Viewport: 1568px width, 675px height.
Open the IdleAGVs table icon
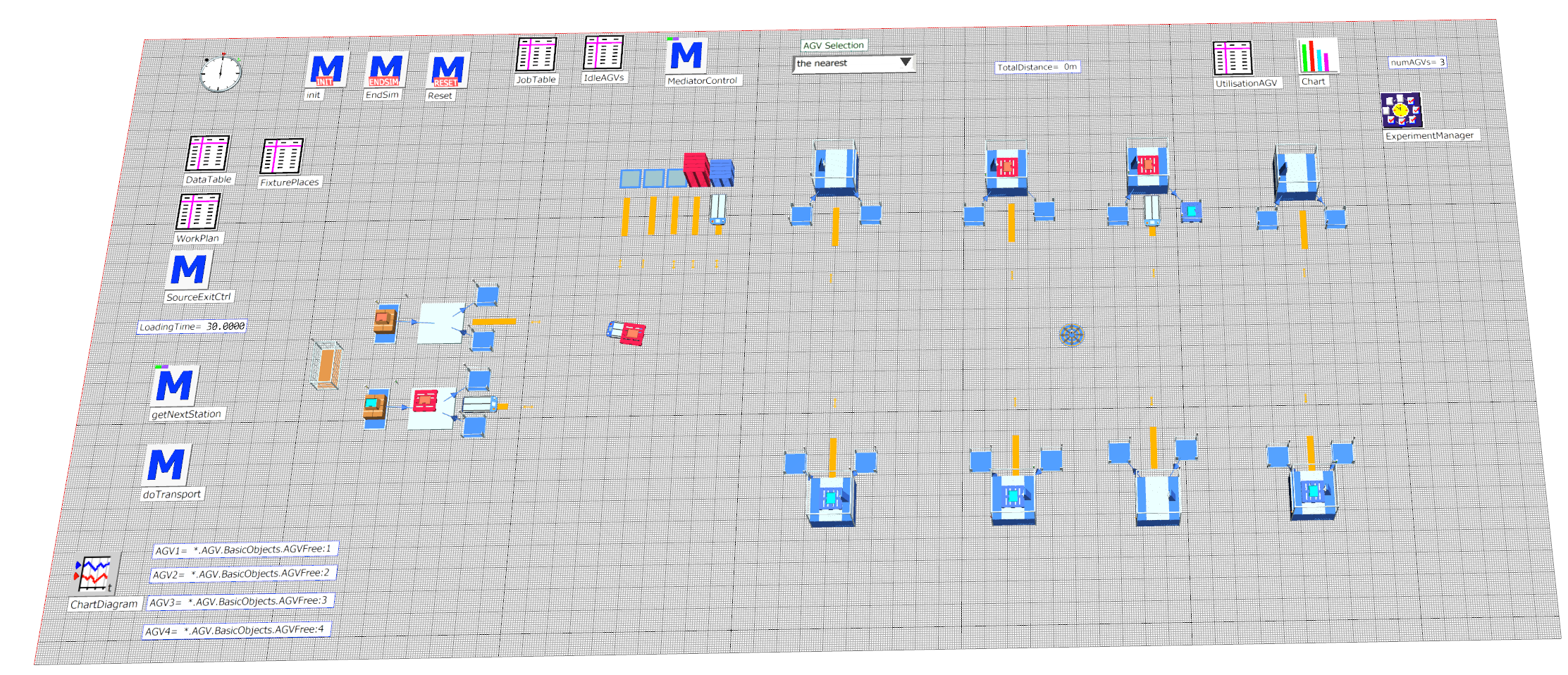pyautogui.click(x=603, y=53)
